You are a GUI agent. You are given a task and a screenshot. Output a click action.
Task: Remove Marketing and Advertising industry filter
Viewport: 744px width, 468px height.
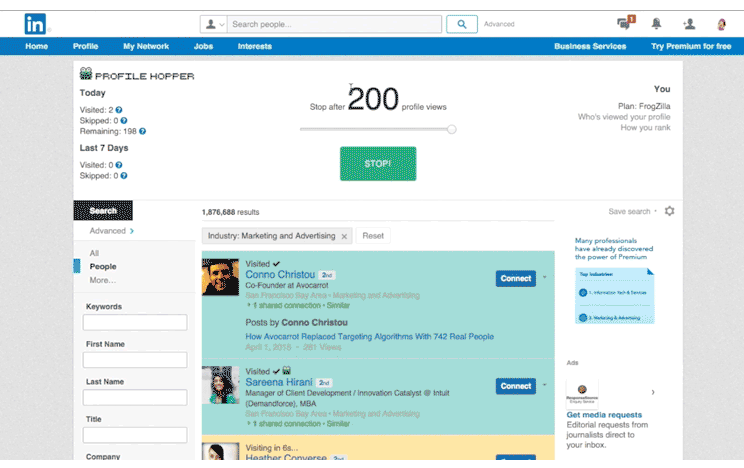click(x=344, y=236)
